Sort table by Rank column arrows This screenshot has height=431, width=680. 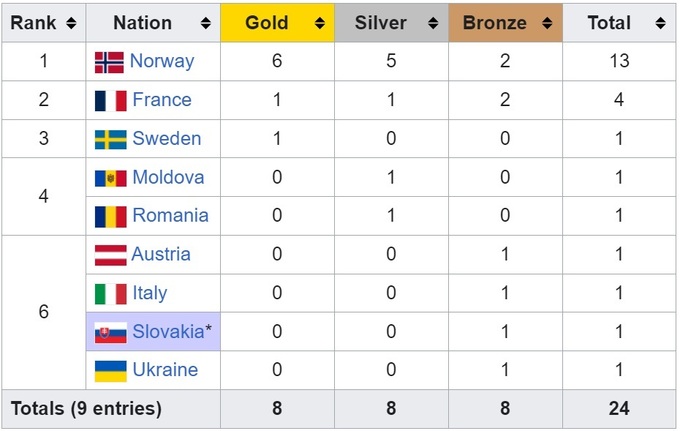[70, 23]
